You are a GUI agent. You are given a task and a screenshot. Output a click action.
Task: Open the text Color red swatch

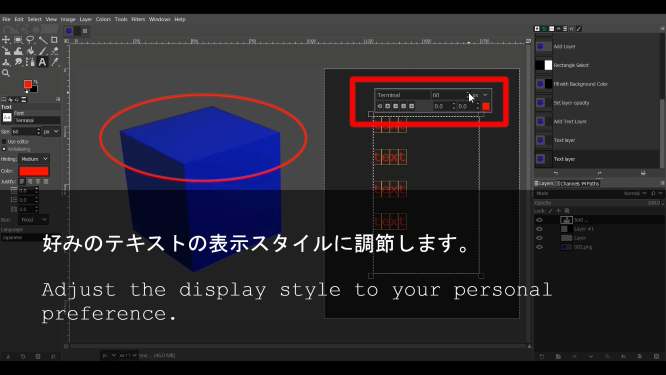pos(34,171)
